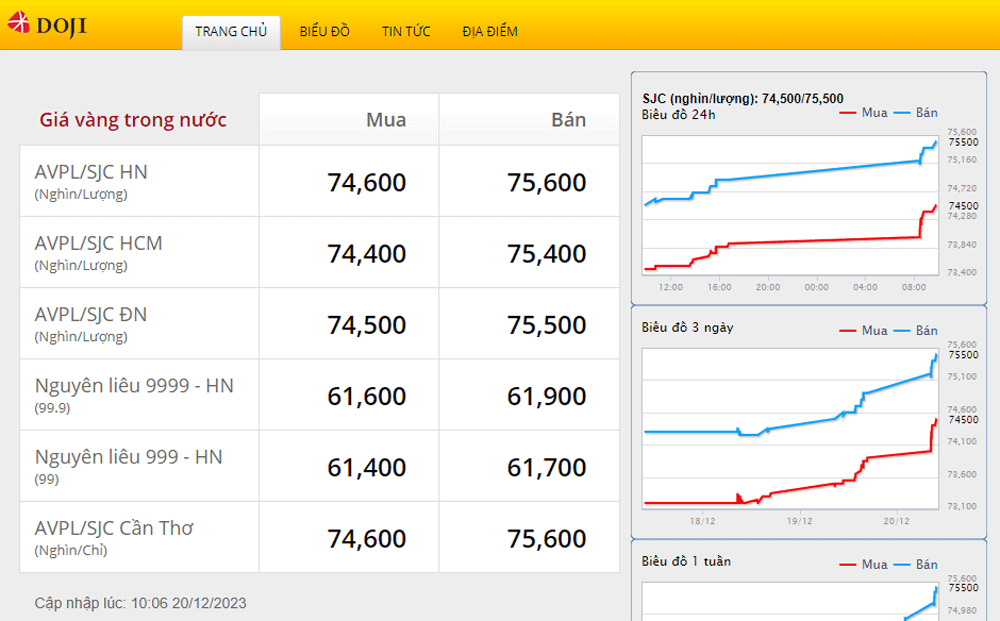This screenshot has width=1000, height=621.
Task: Click the Bán price 75,400 for AVPL/SJC HCM
Action: pyautogui.click(x=547, y=254)
